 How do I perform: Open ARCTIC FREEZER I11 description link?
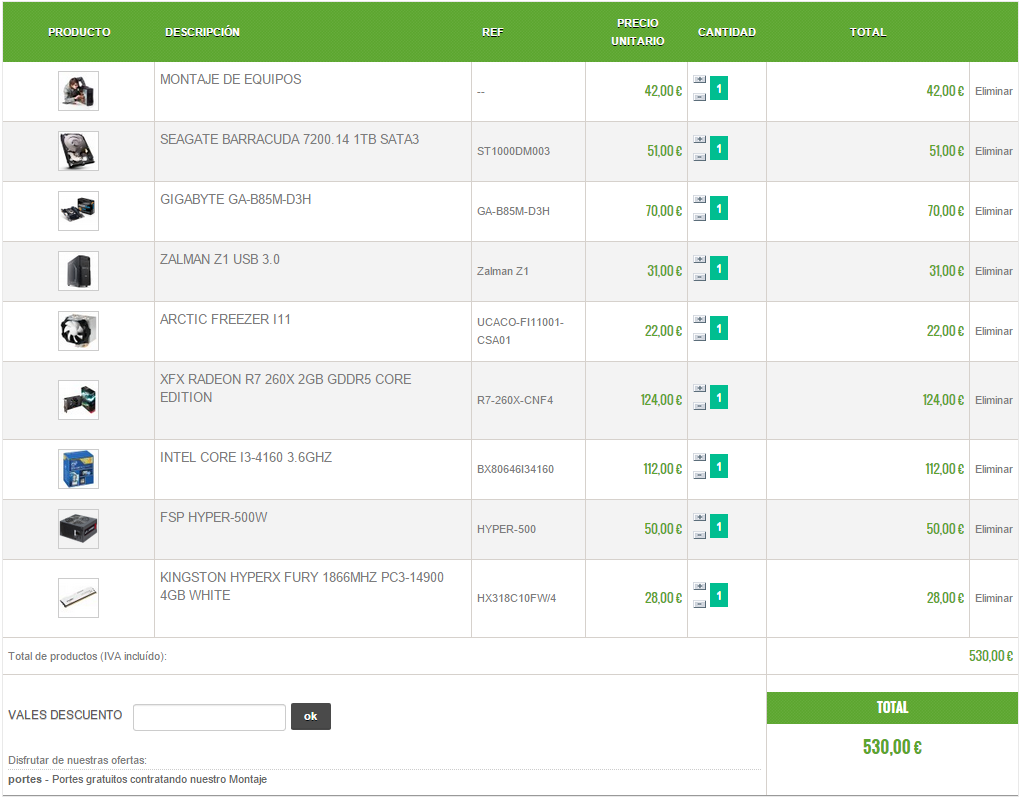coord(225,320)
